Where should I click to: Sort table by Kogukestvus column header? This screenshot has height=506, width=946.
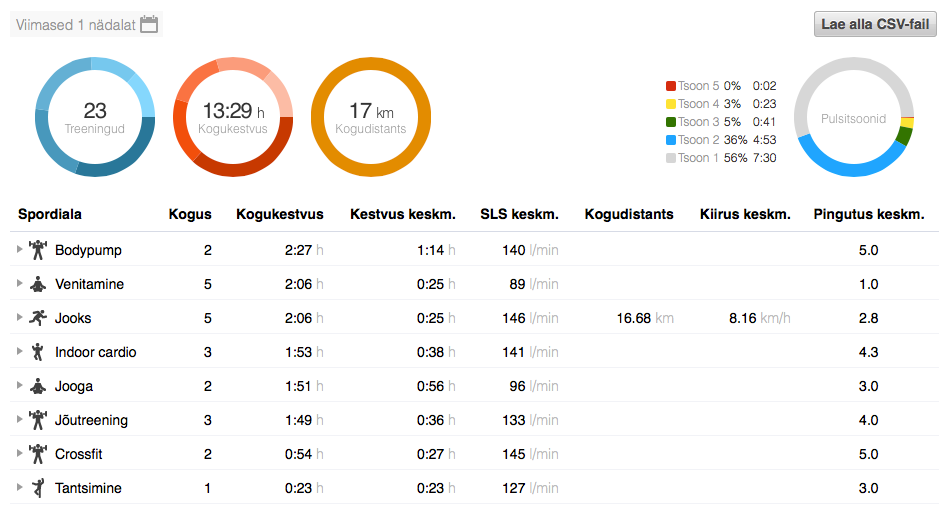pyautogui.click(x=279, y=214)
